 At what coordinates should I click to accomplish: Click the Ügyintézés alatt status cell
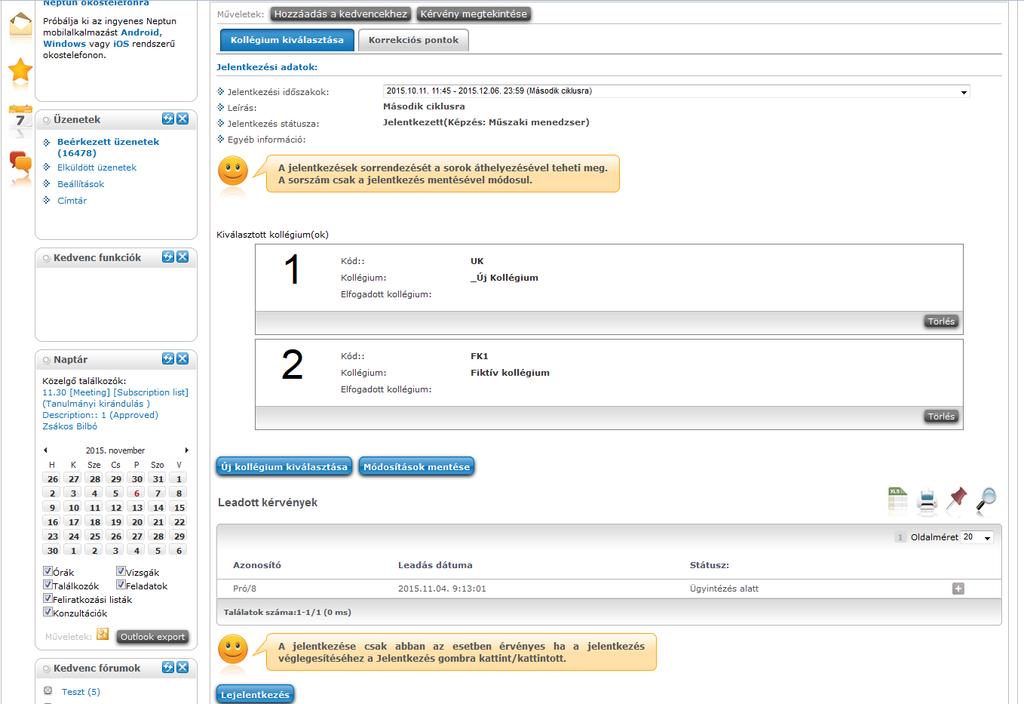pyautogui.click(x=724, y=588)
